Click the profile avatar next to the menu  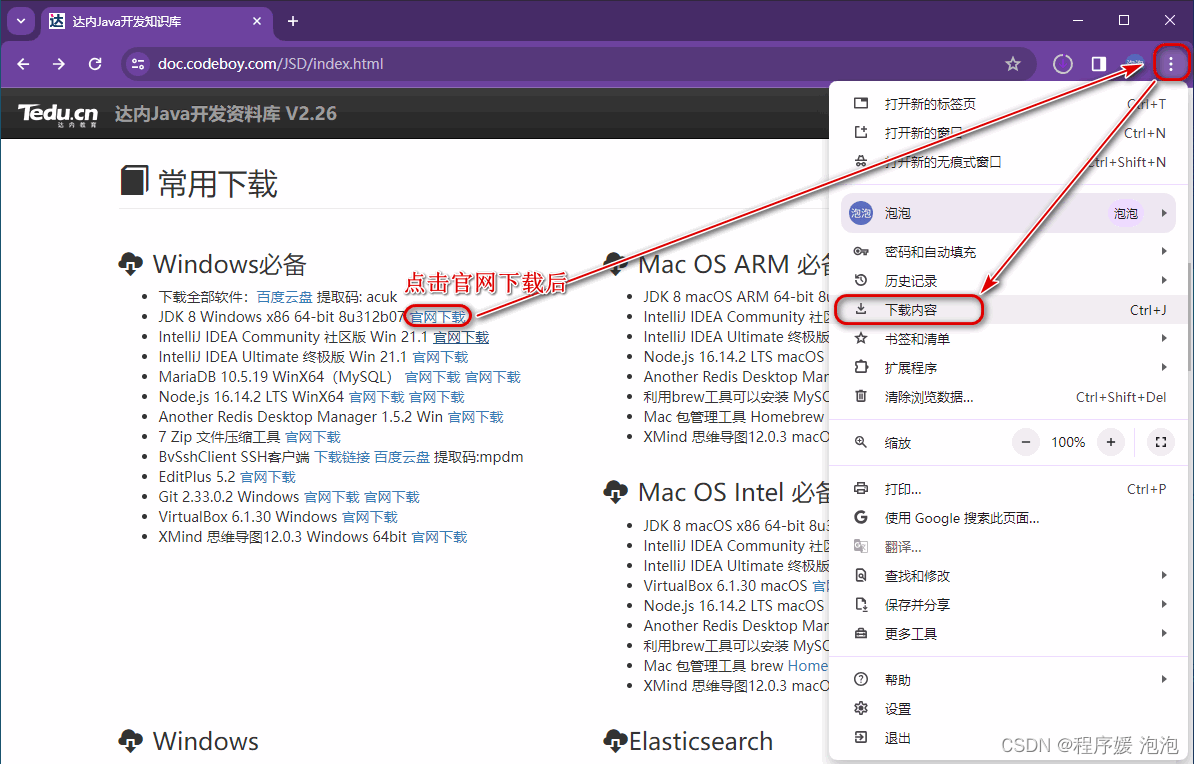pyautogui.click(x=1133, y=63)
